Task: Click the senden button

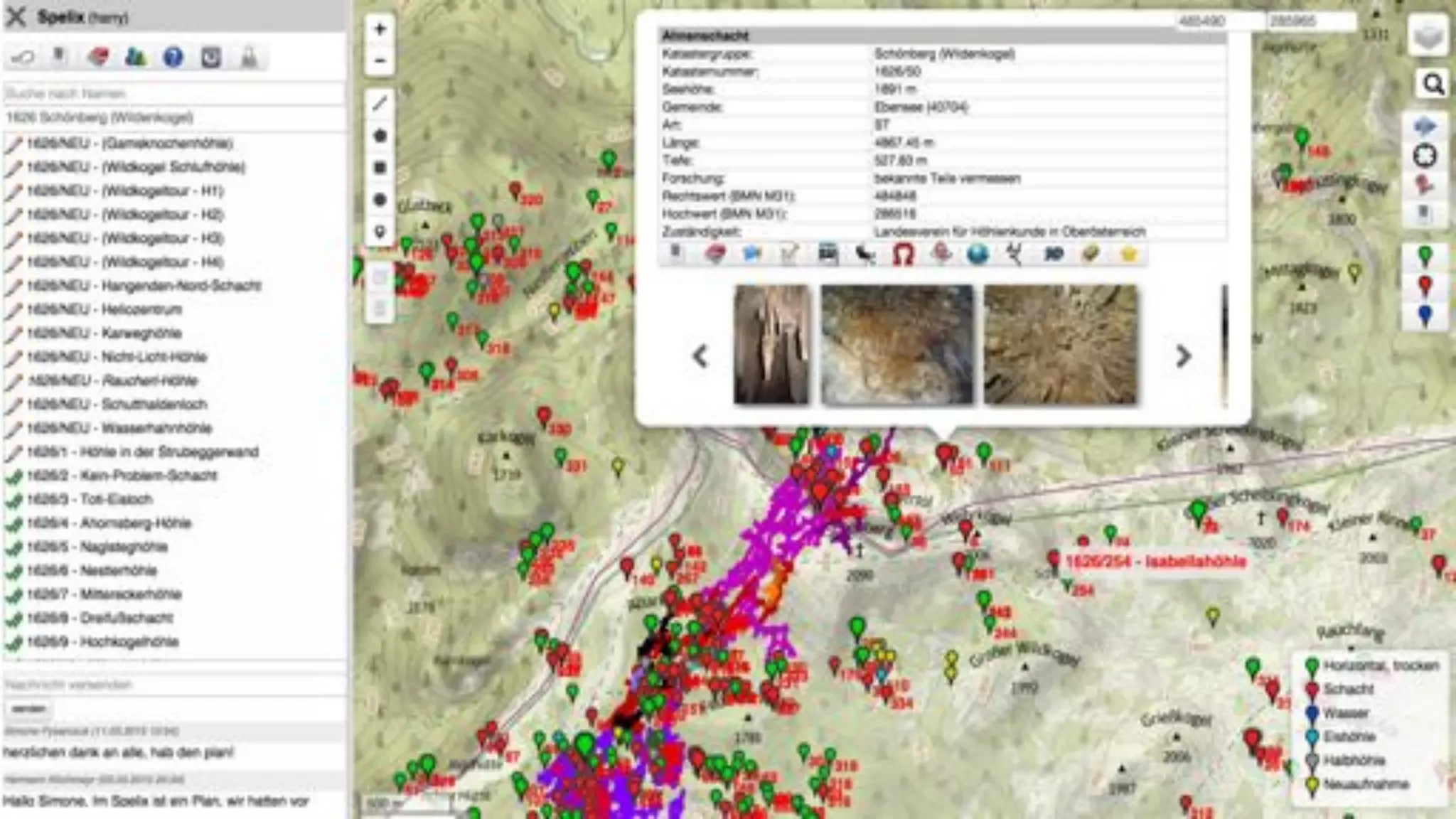Action: (x=29, y=709)
